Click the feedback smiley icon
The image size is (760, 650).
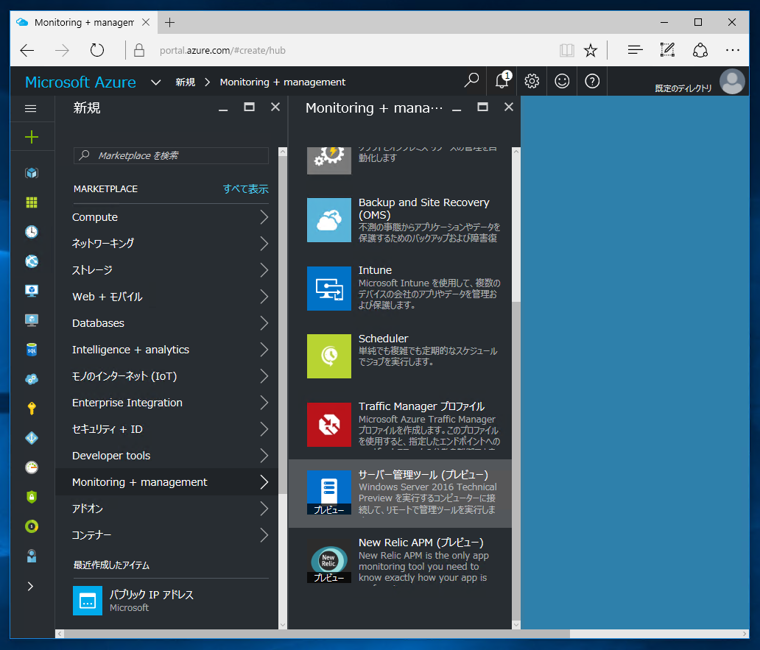pyautogui.click(x=562, y=81)
